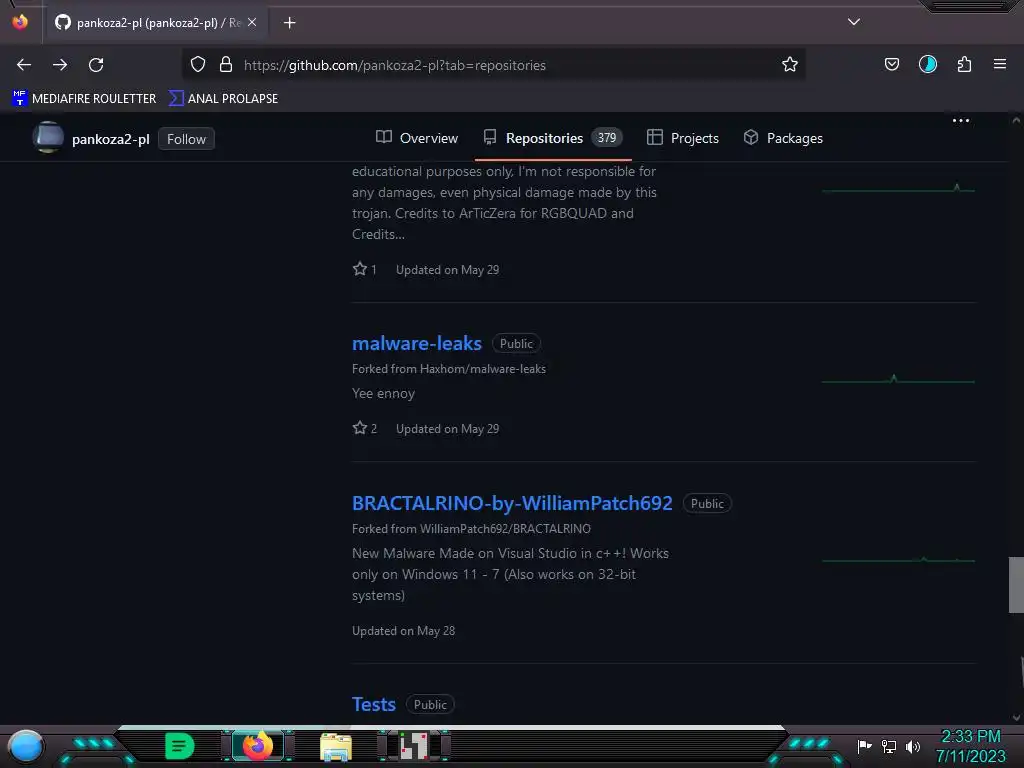The height and width of the screenshot is (768, 1024).
Task: Click the star count of the trojan repository
Action: pyautogui.click(x=364, y=269)
